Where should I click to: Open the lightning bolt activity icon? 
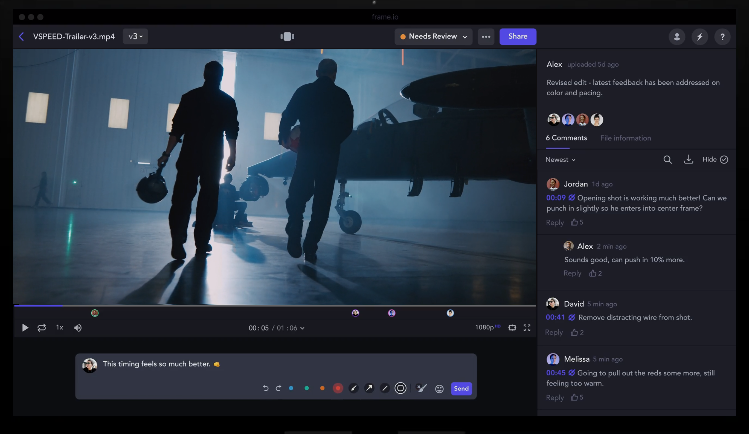point(699,36)
